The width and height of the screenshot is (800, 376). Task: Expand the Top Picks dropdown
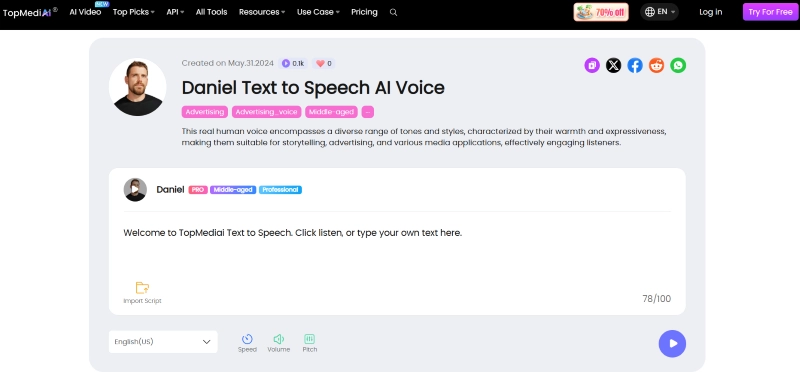tap(134, 12)
